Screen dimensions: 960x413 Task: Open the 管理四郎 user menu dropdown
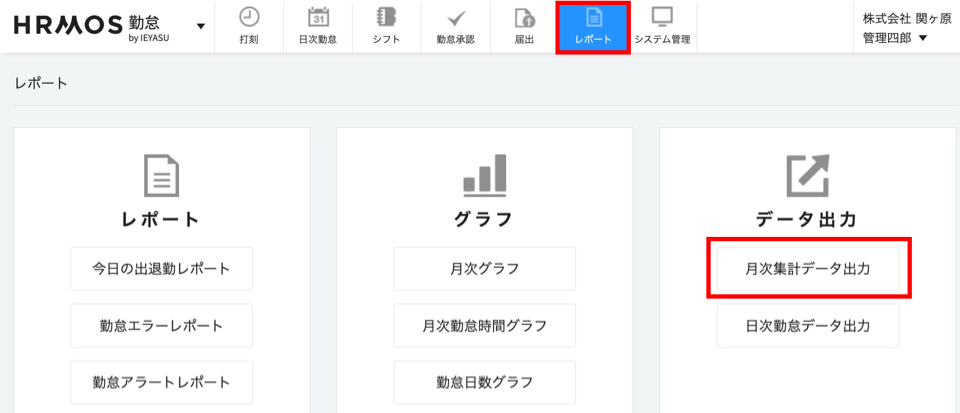tap(894, 38)
